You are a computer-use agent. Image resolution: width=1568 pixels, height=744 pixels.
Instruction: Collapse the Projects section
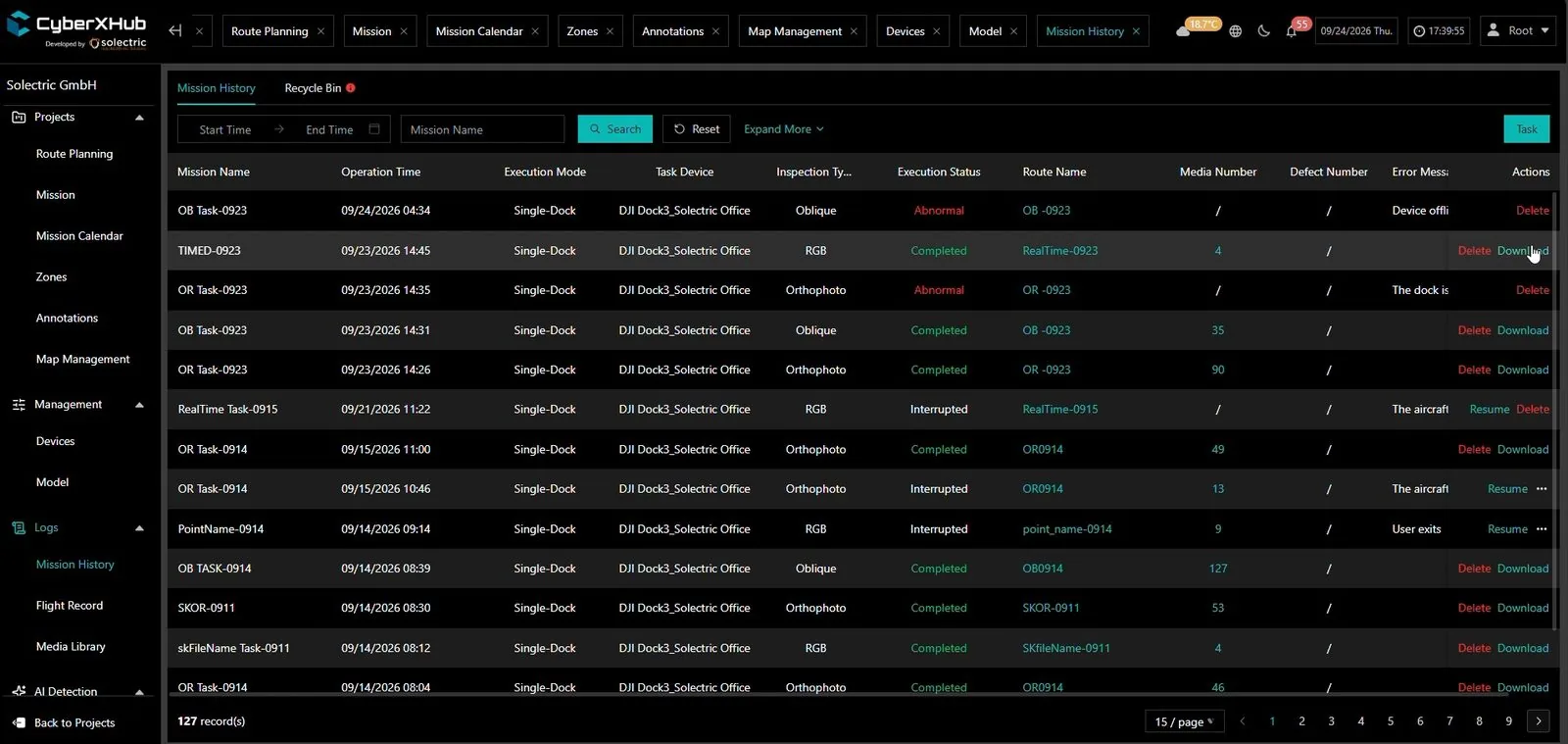[x=139, y=118]
